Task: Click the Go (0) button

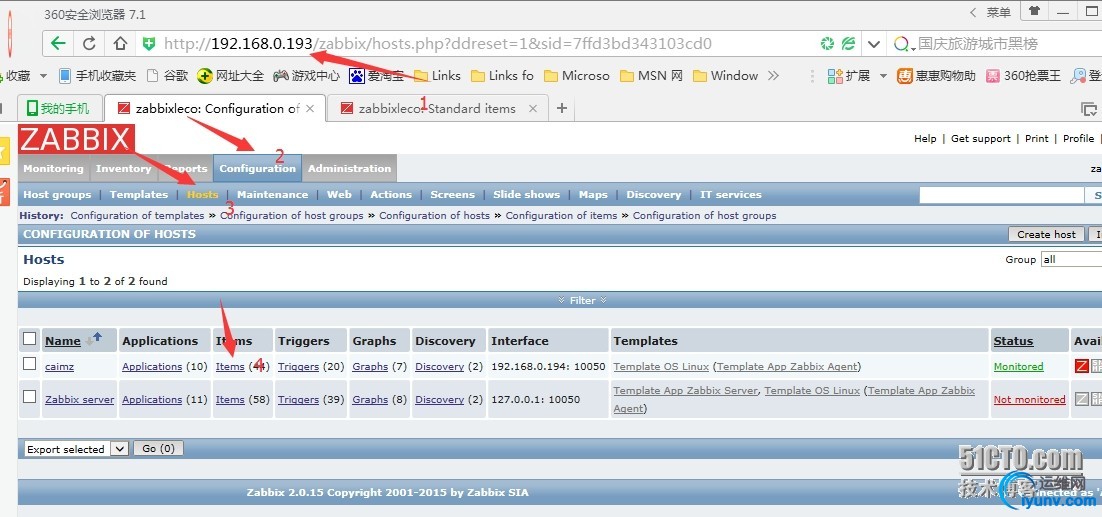Action: tap(158, 448)
